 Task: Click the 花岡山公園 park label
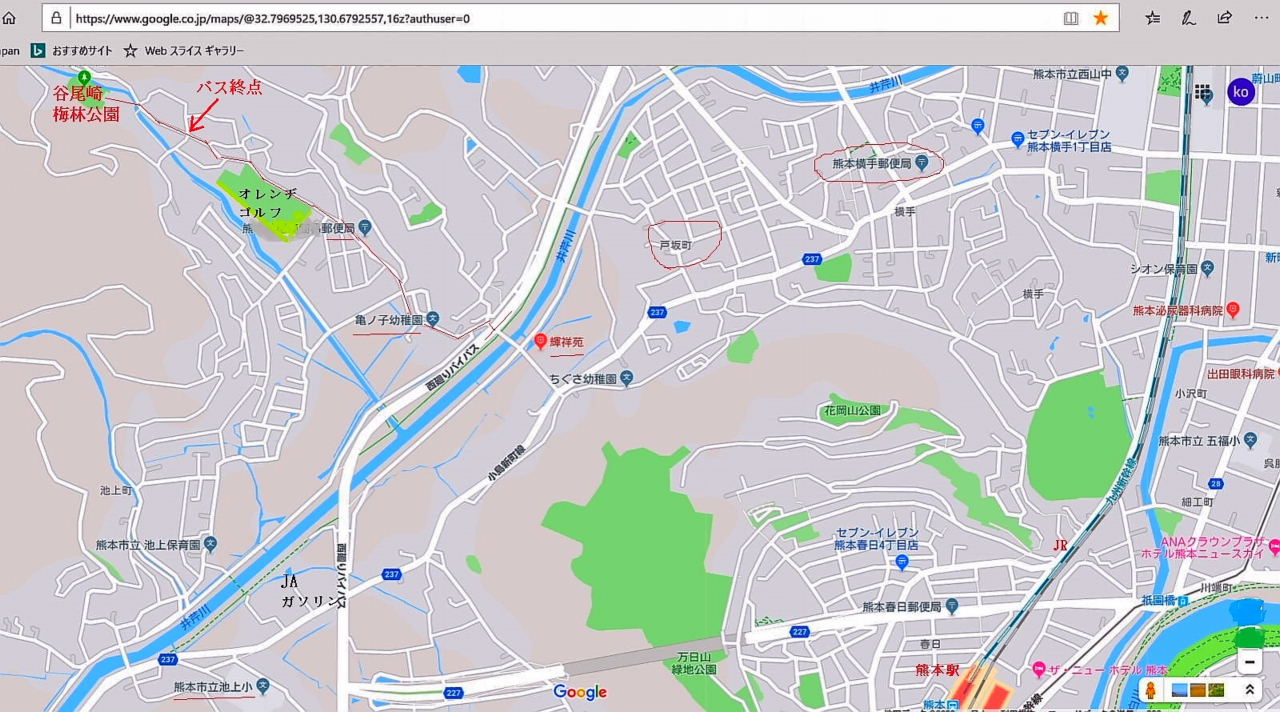pyautogui.click(x=852, y=410)
